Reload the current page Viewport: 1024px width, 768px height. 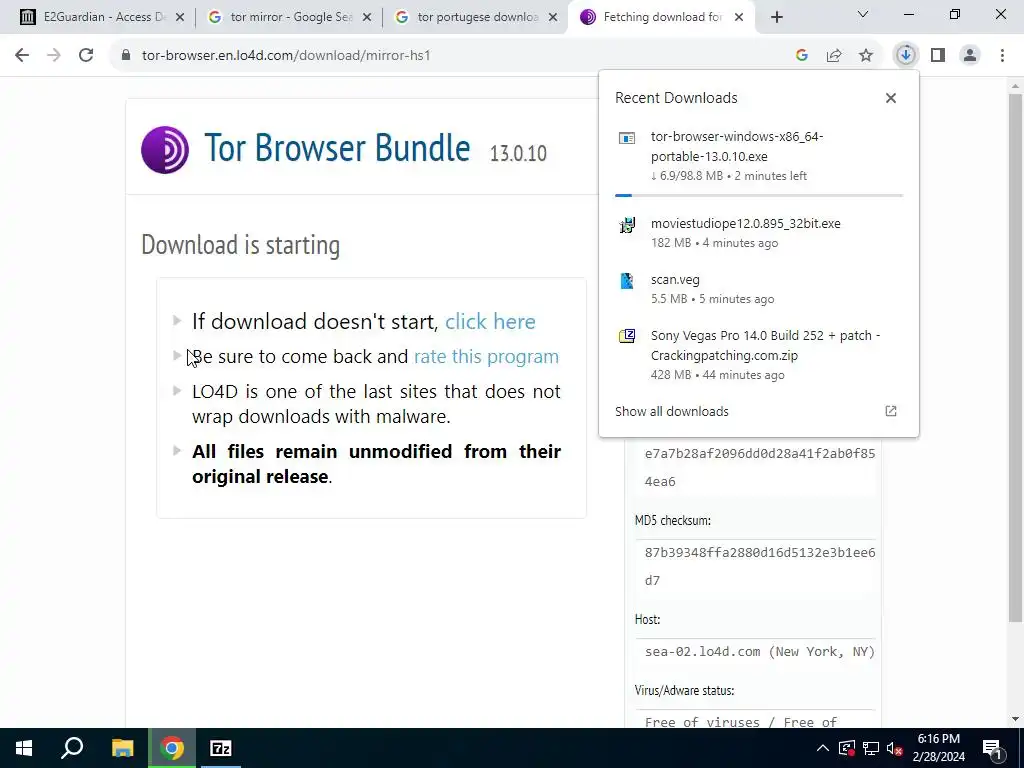(x=86, y=56)
